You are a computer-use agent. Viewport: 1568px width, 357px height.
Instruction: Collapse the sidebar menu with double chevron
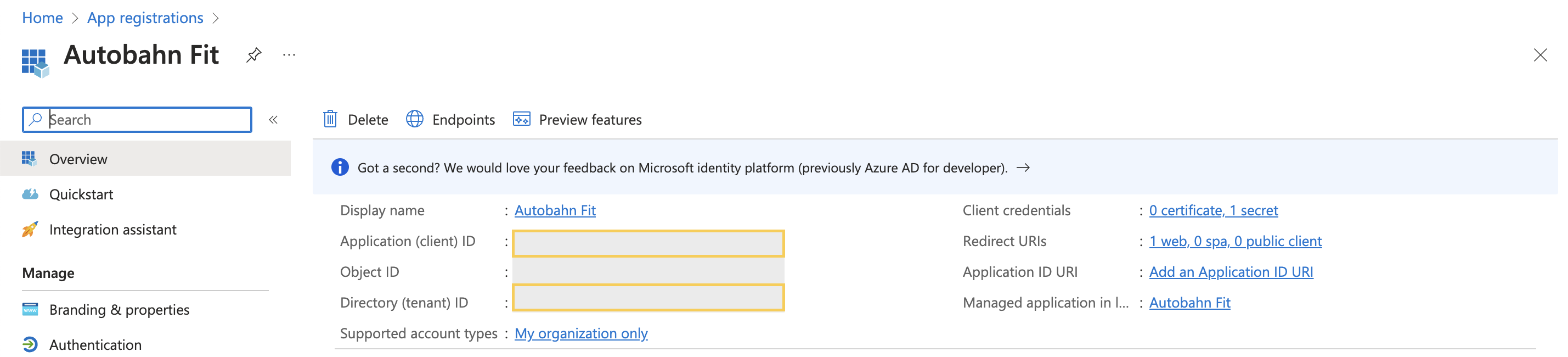(x=273, y=120)
